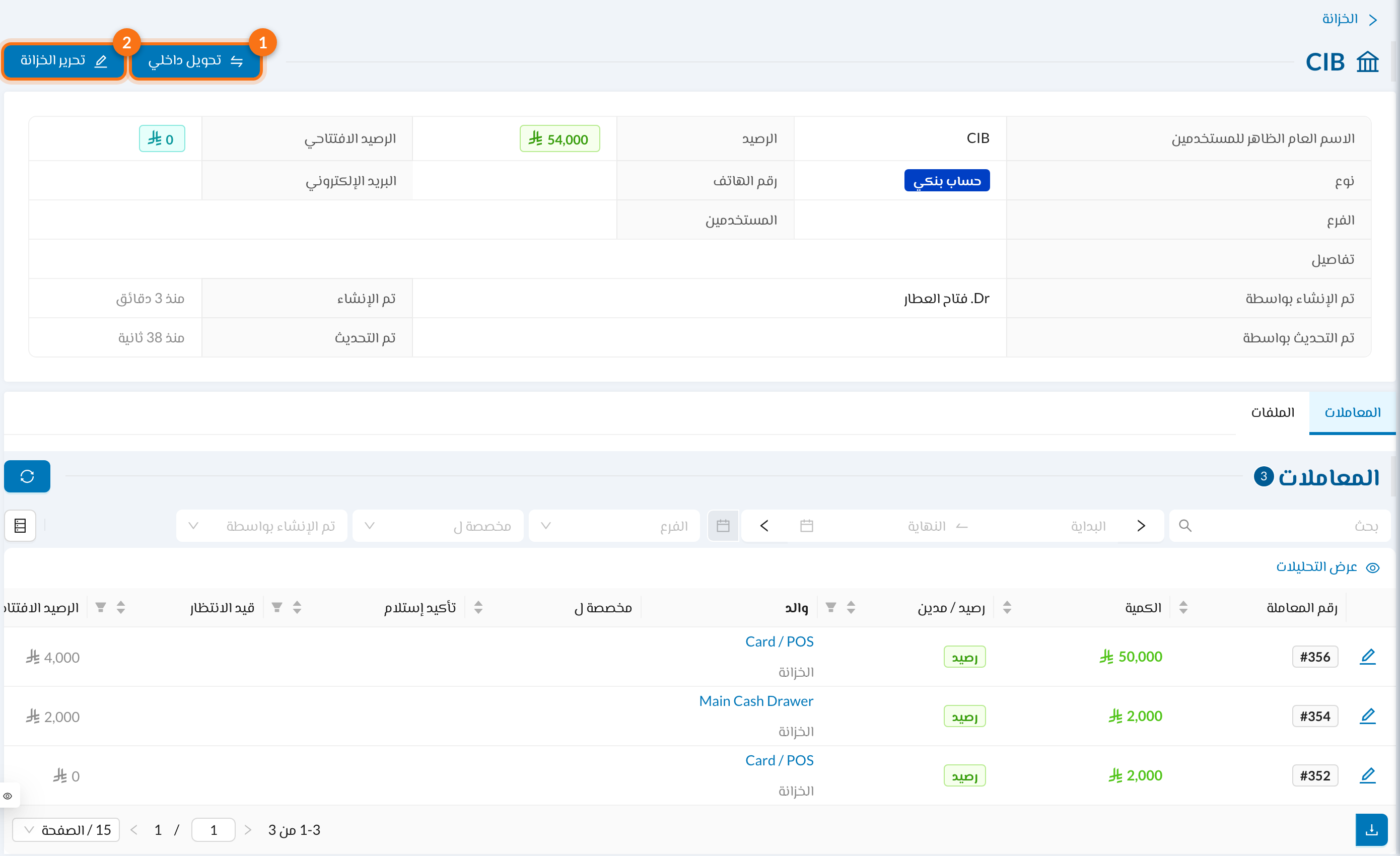Viewport: 1400px width, 856px height.
Task: Download the transactions export
Action: (x=1372, y=830)
